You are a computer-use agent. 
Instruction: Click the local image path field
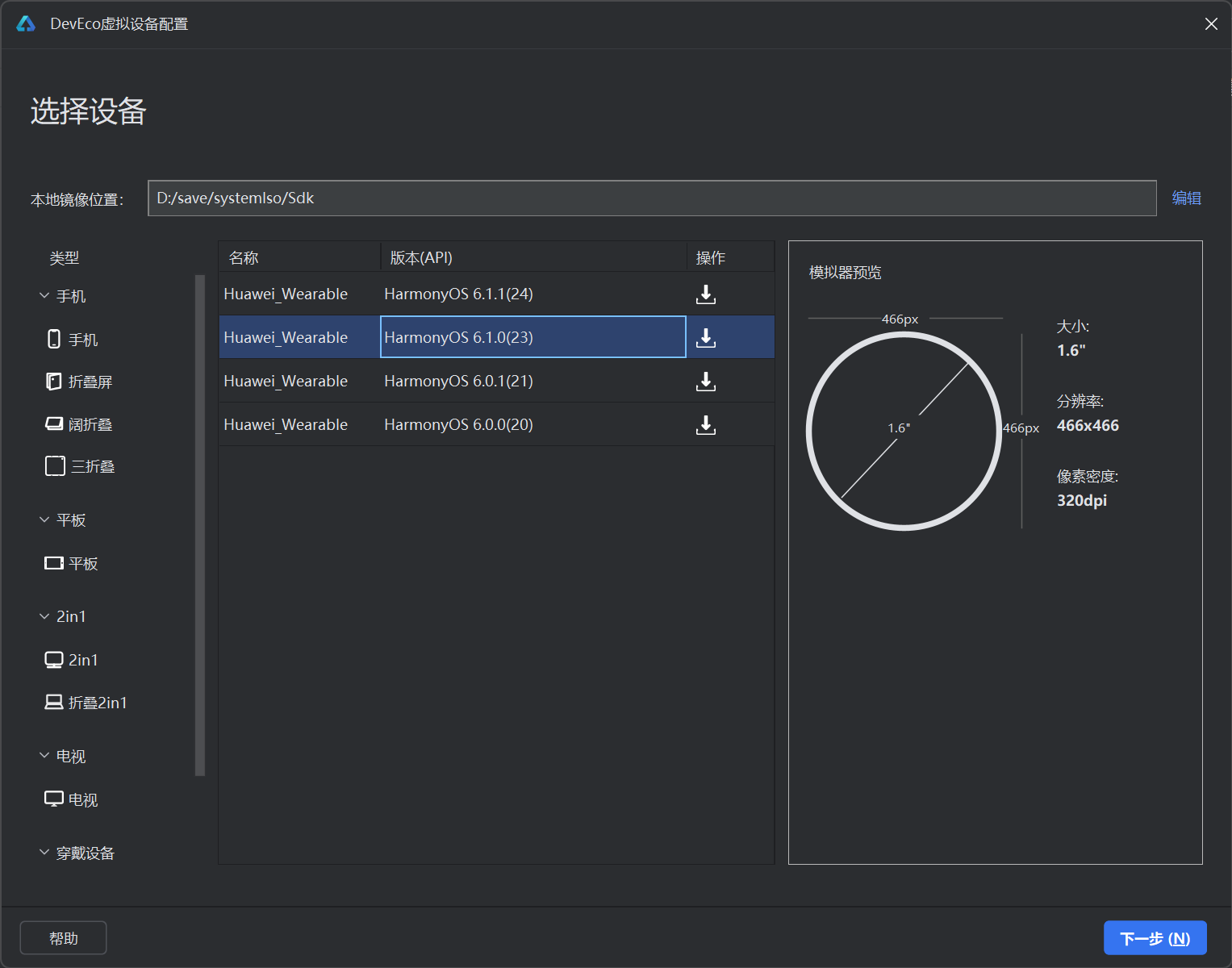pos(652,198)
